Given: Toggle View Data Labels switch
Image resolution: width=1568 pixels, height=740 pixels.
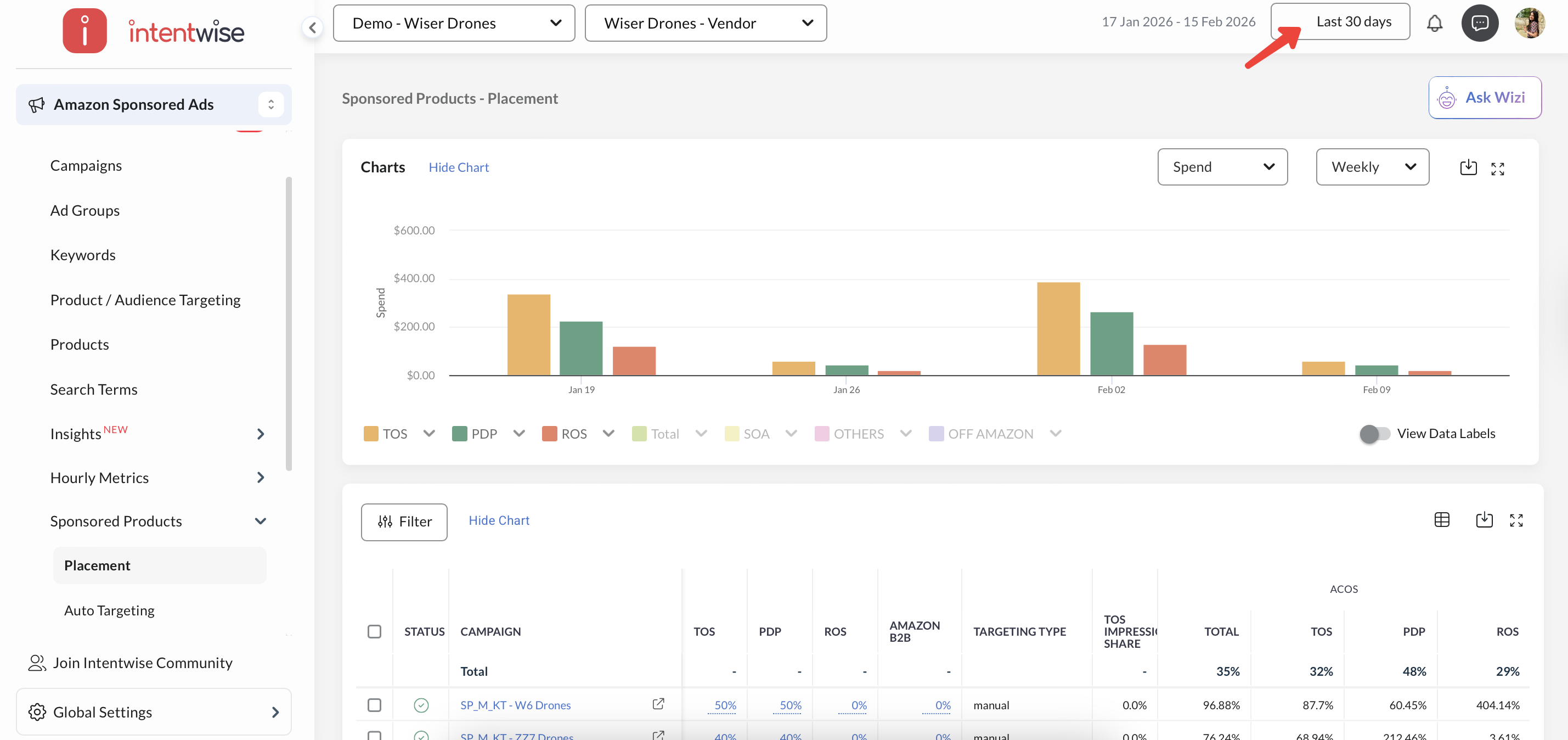Looking at the screenshot, I should pos(1374,434).
